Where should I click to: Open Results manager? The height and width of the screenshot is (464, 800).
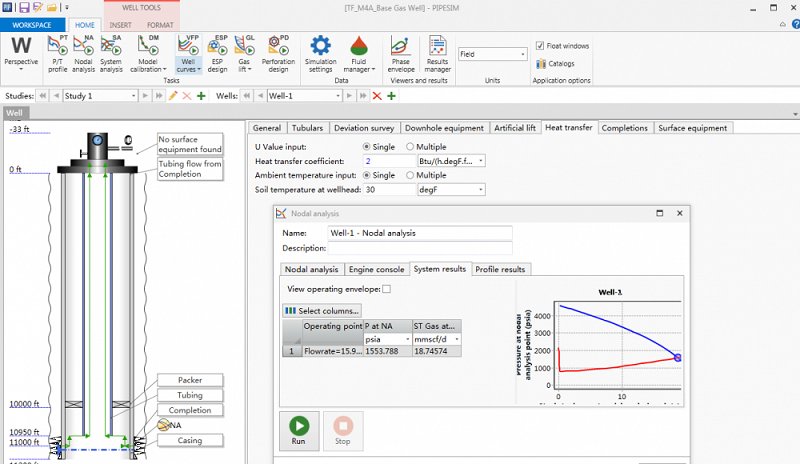(437, 54)
